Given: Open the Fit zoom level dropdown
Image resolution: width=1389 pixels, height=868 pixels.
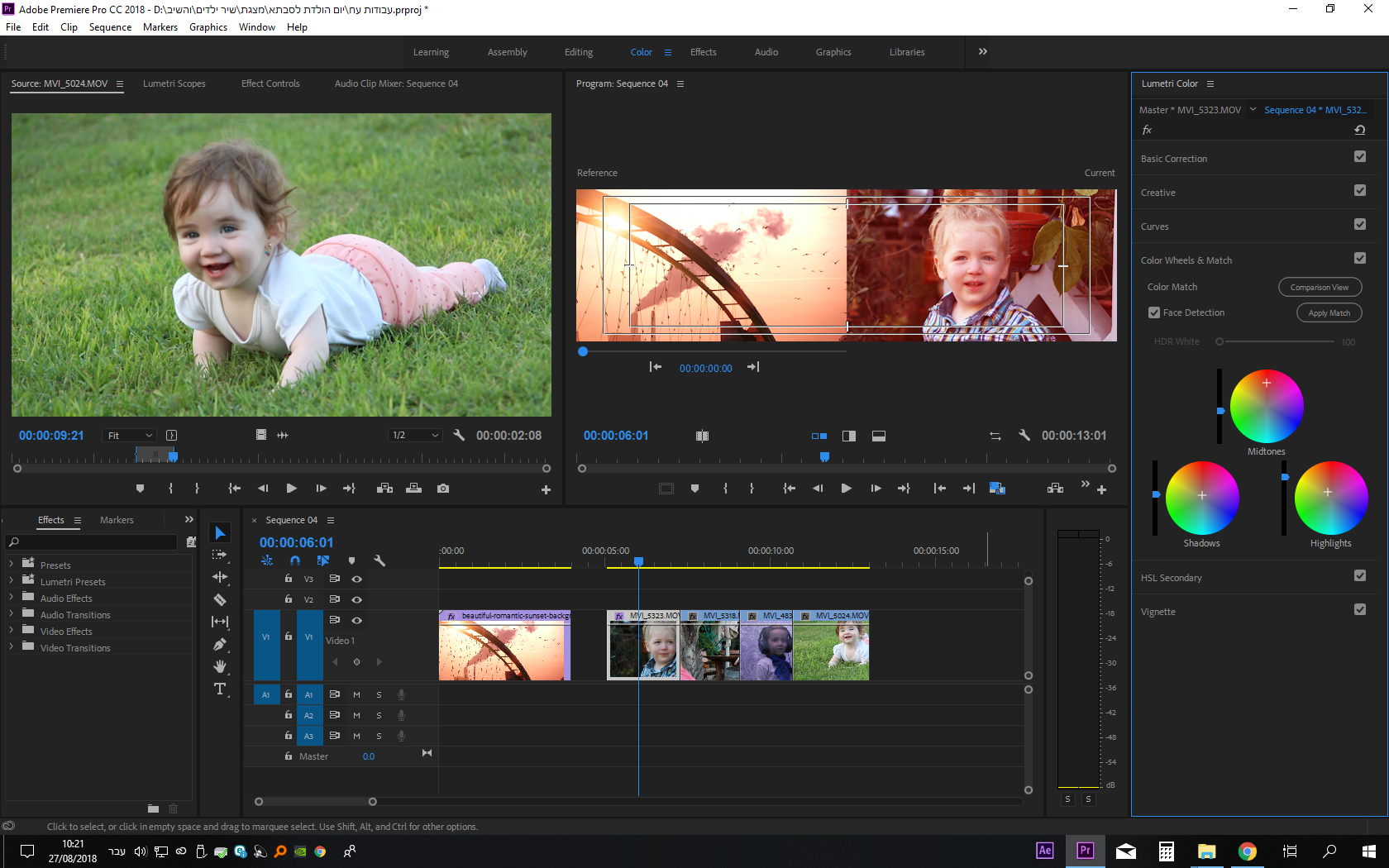Looking at the screenshot, I should point(129,436).
